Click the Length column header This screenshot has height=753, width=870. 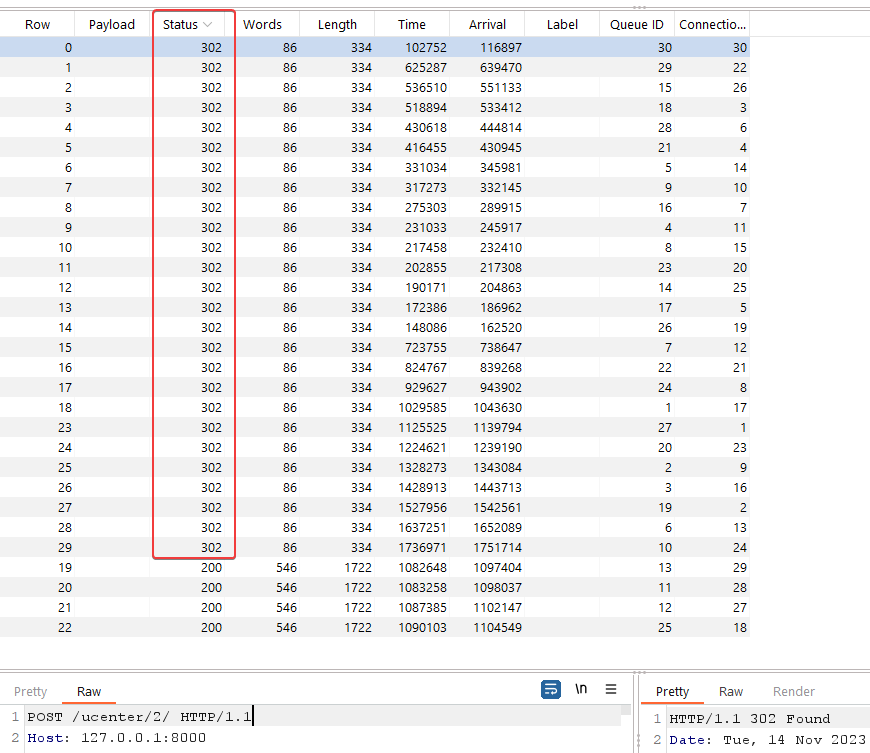click(x=337, y=24)
